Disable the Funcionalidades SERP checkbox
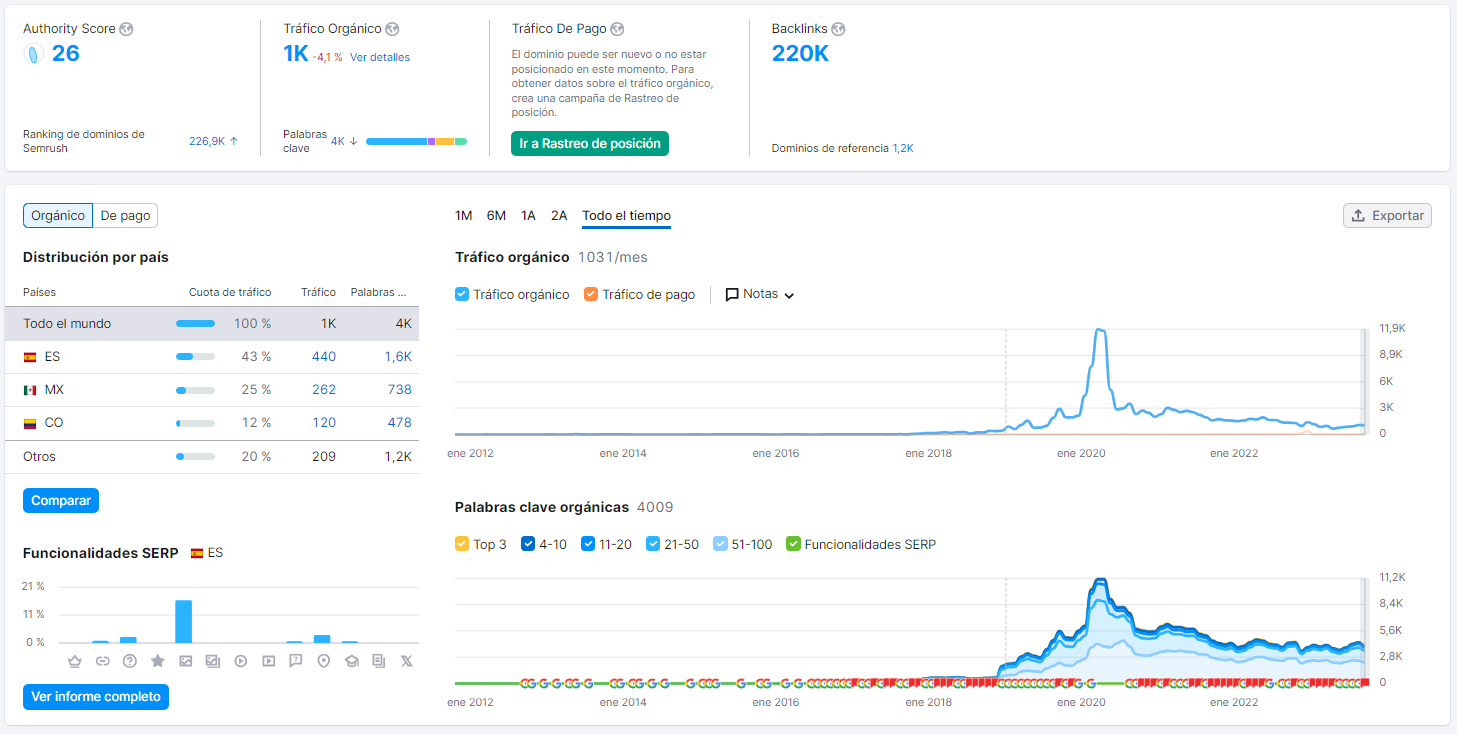This screenshot has width=1457, height=734. tap(793, 544)
